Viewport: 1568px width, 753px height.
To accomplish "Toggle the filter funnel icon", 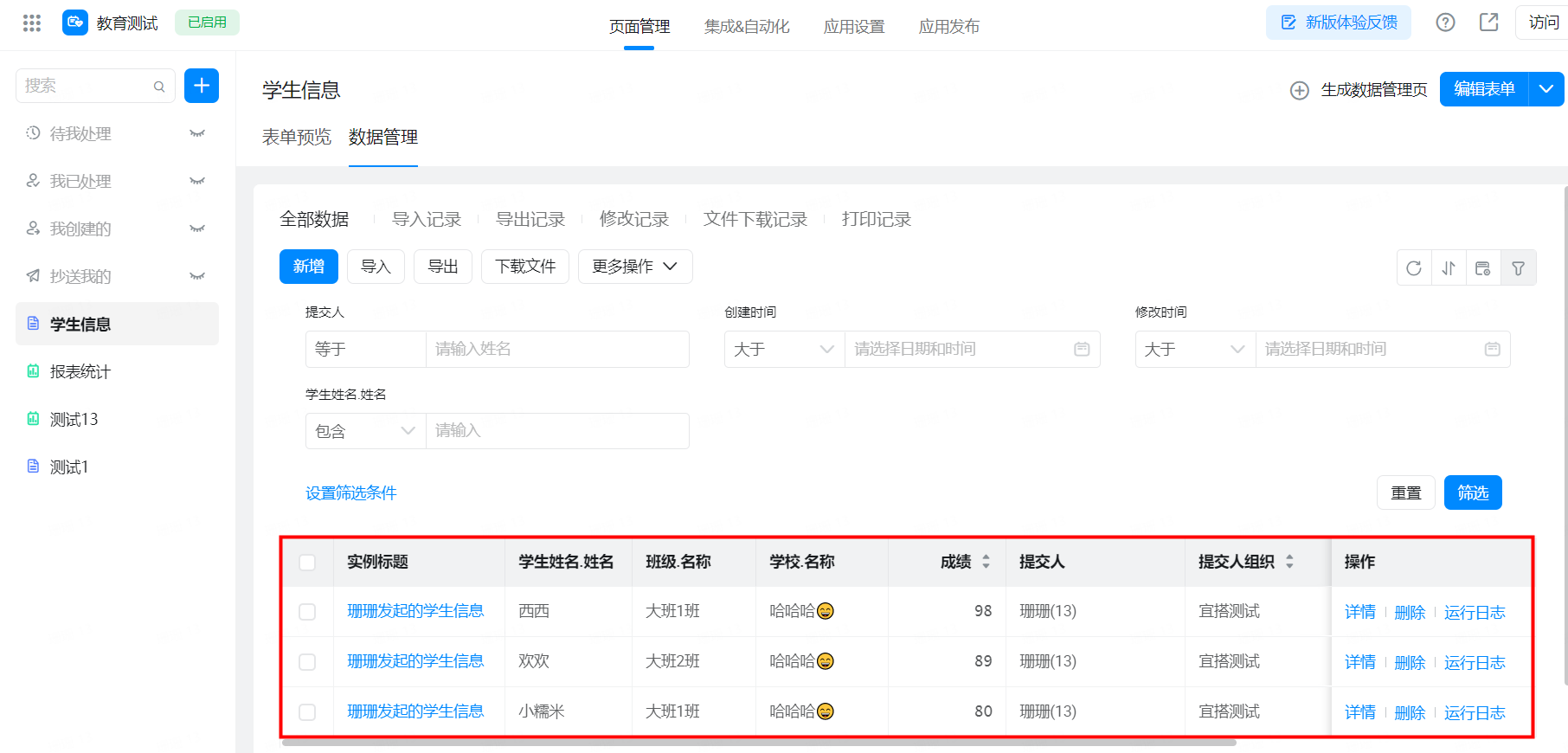I will pos(1519,268).
